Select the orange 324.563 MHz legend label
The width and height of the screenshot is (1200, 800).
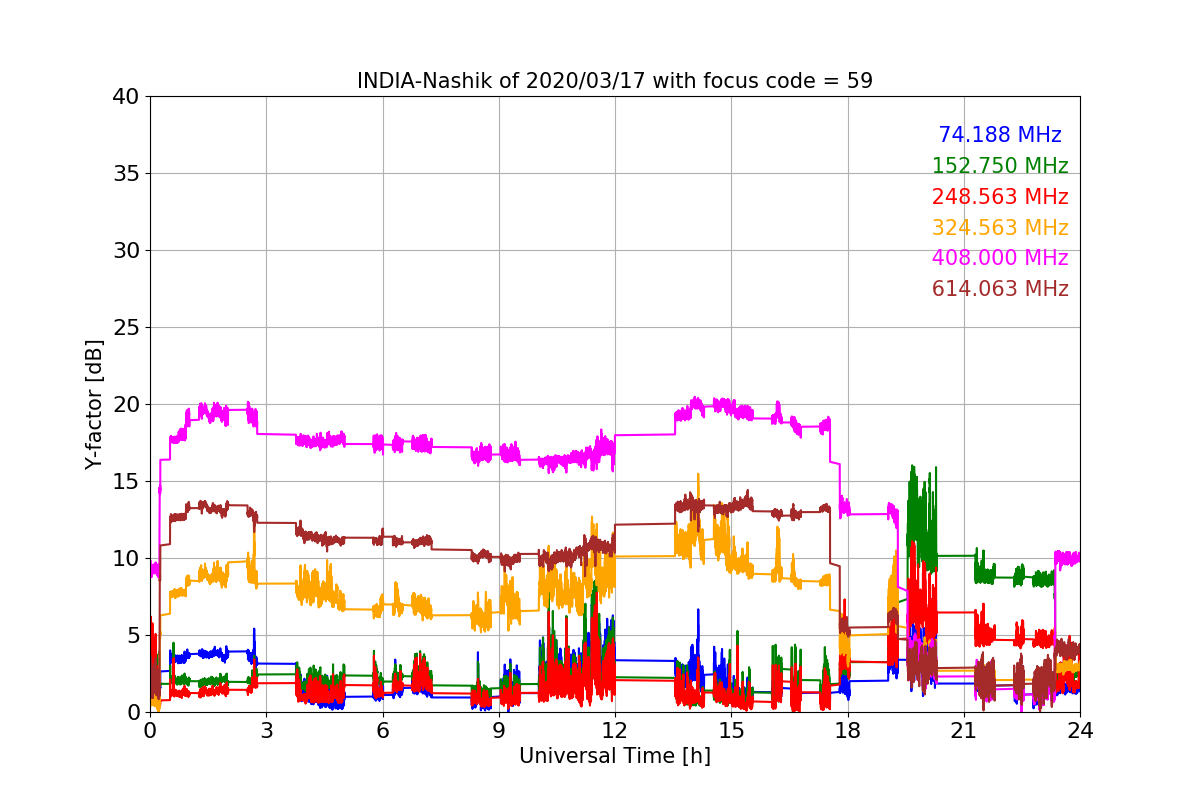1000,228
